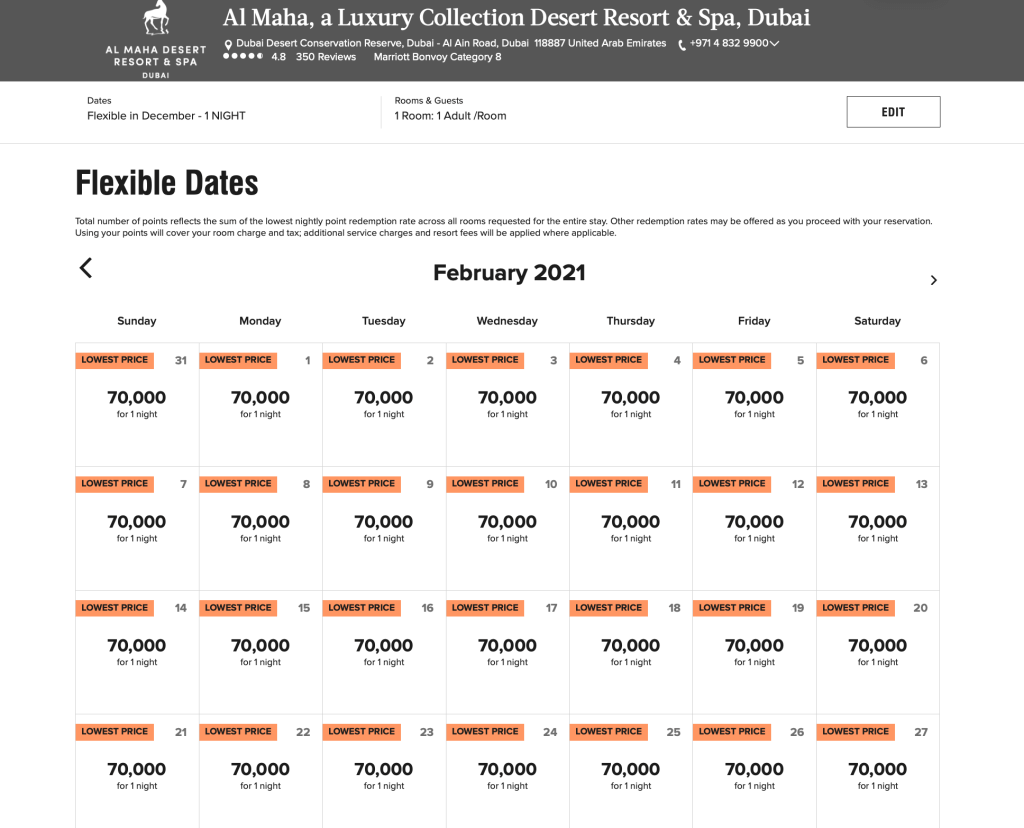Click the phone handset icon
1024x828 pixels.
[682, 44]
